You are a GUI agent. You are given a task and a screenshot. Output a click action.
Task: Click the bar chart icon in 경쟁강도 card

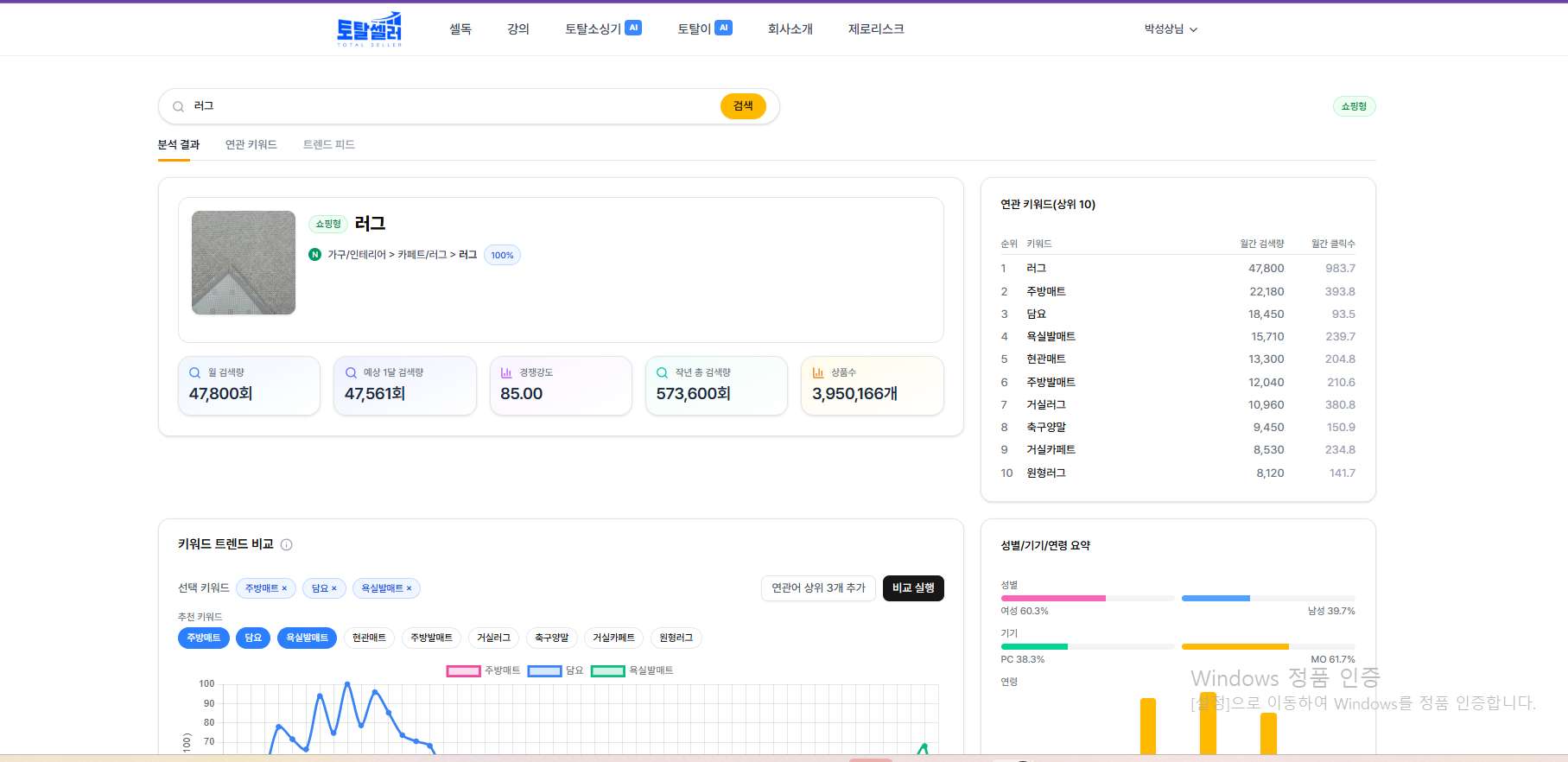tap(506, 373)
